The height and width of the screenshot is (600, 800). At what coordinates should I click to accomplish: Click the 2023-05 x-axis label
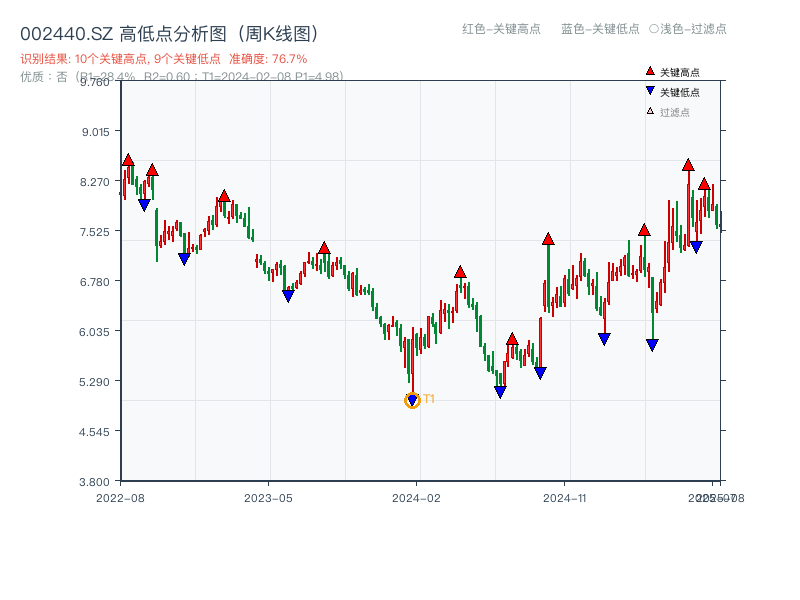point(268,497)
